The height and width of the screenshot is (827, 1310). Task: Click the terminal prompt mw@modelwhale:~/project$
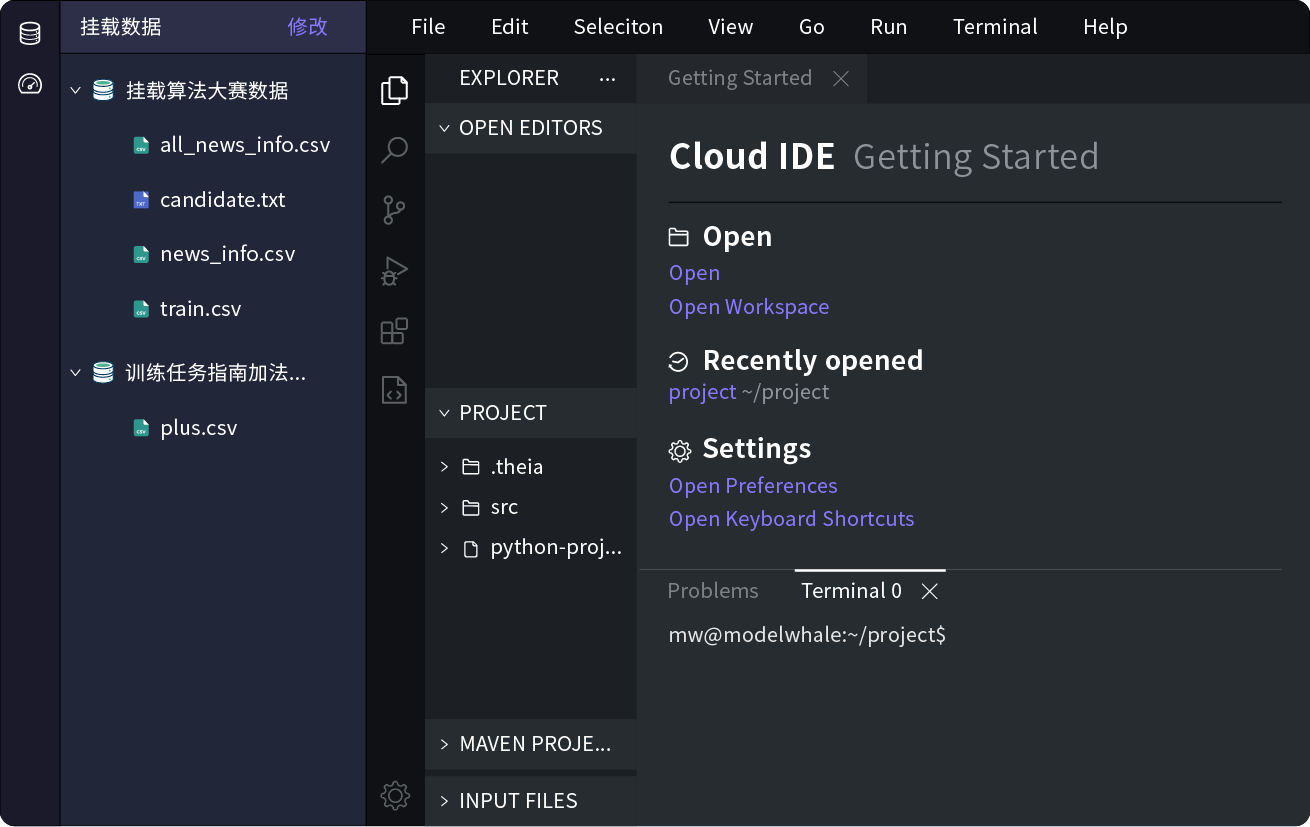coord(807,635)
